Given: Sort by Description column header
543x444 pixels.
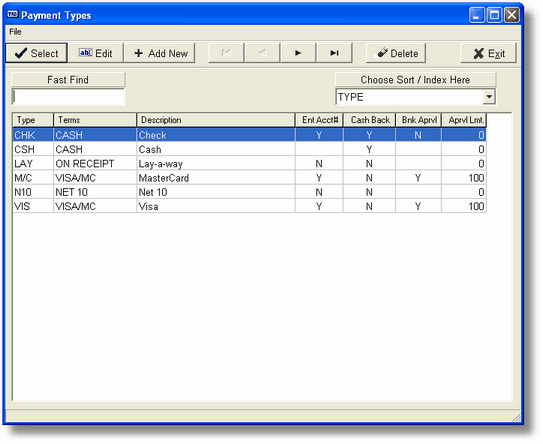Looking at the screenshot, I should 215,120.
